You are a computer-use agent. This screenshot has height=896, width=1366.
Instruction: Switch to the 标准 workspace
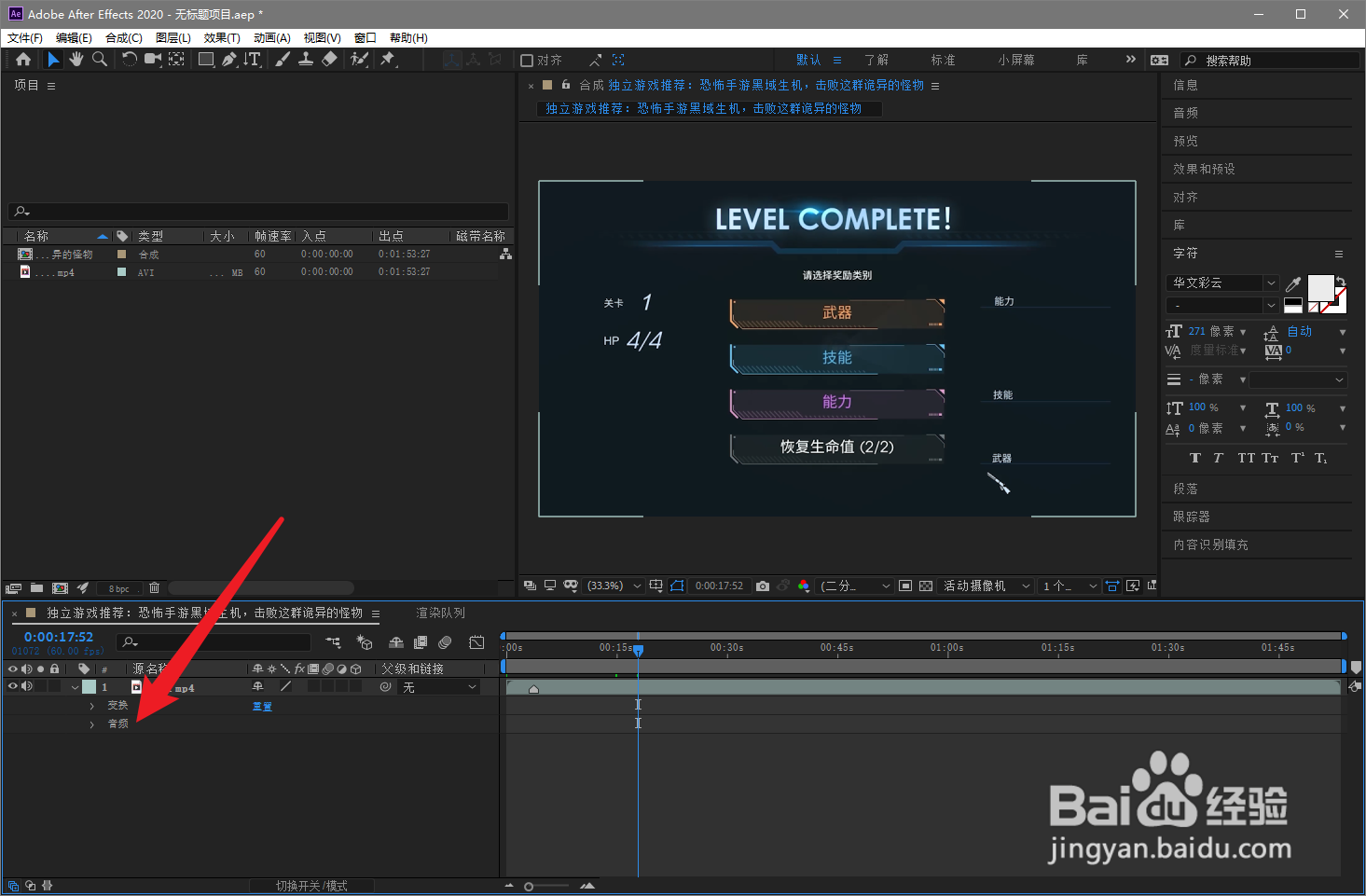(x=943, y=60)
